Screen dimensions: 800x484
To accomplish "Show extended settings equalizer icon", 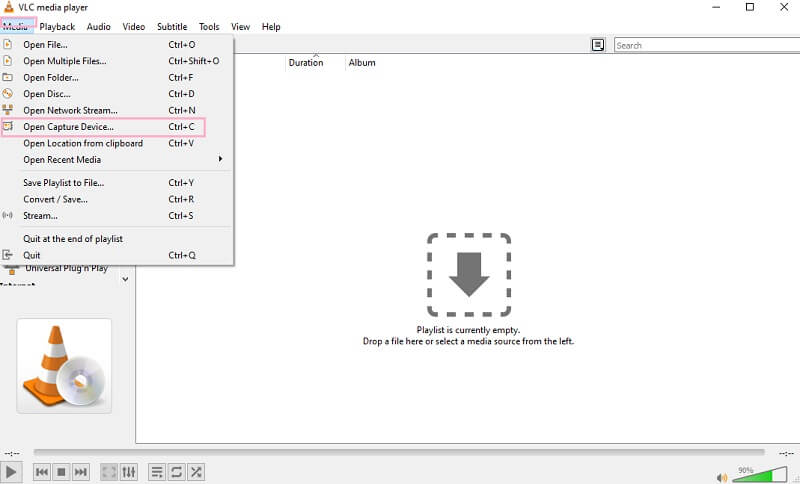I will point(129,472).
